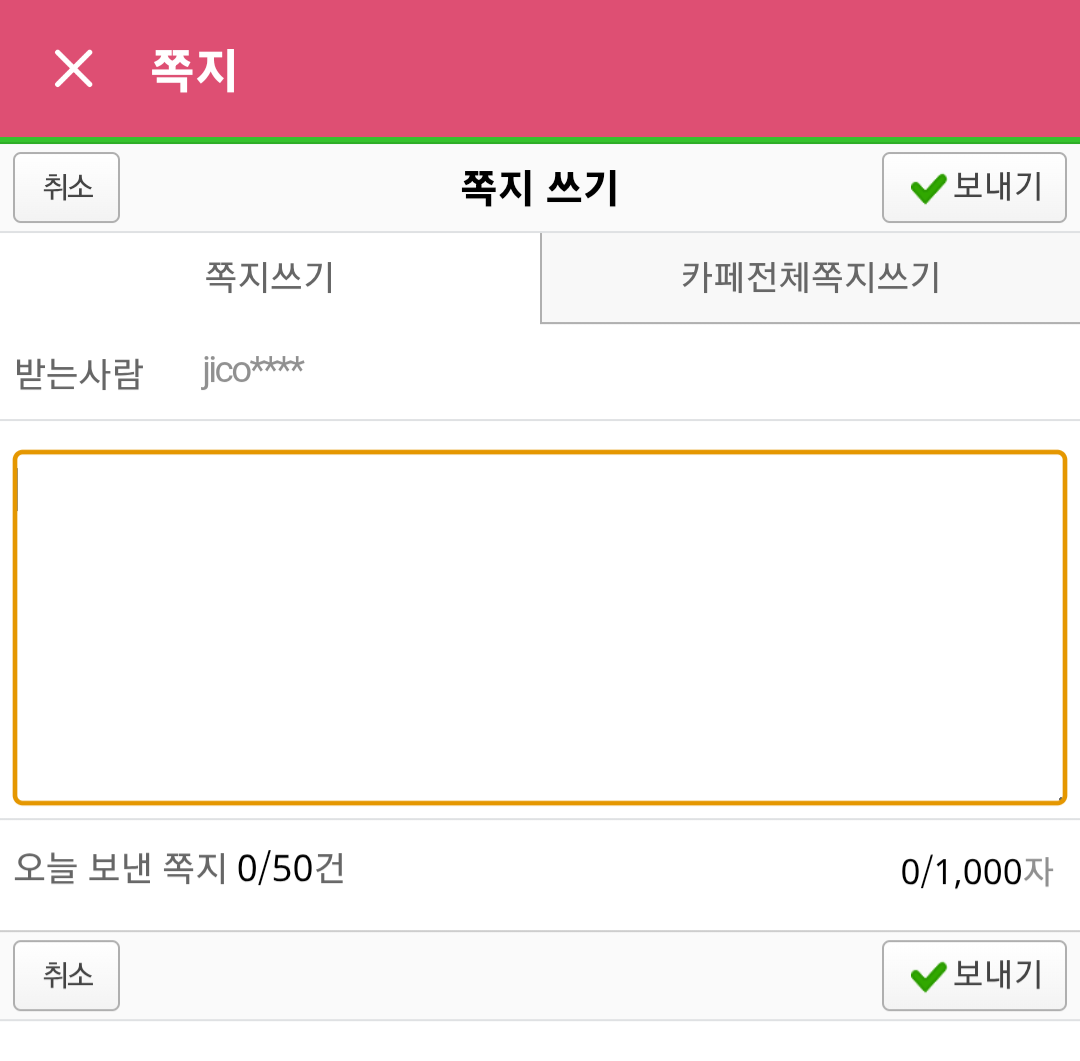Switch to the 쪽지쓰기 tab
Image resolution: width=1080 pixels, height=1061 pixels.
269,277
